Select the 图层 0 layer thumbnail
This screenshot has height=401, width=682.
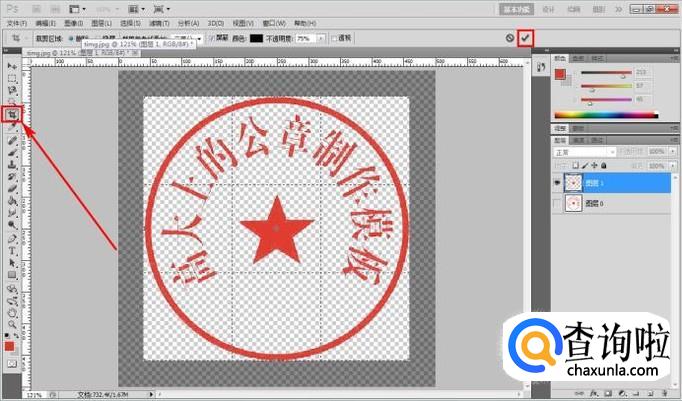coord(575,205)
